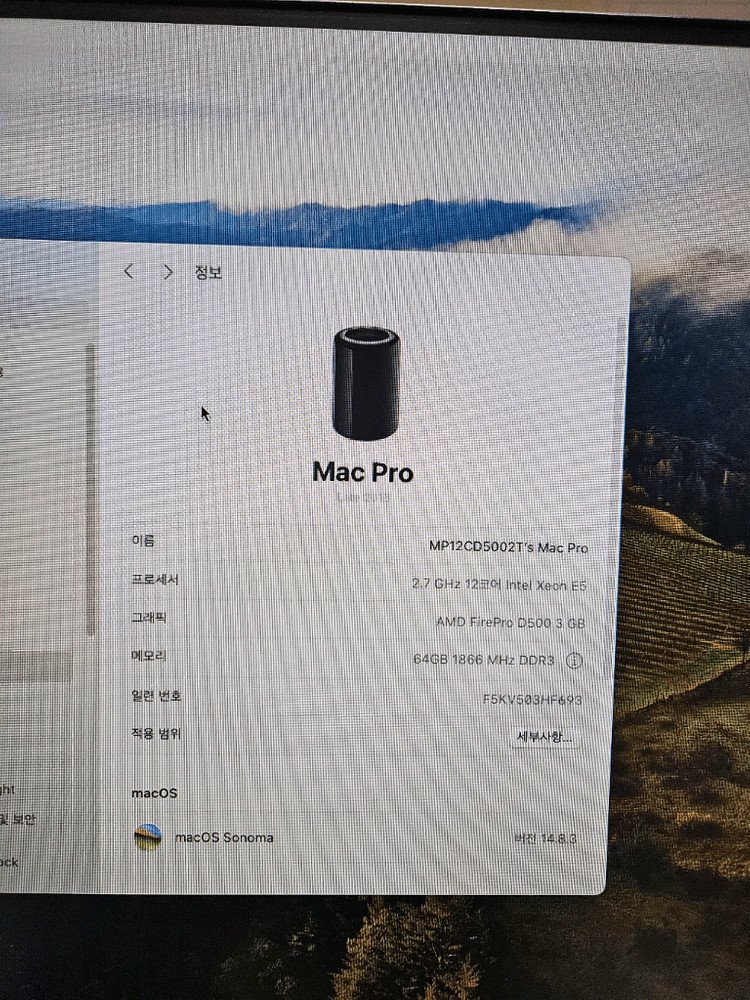The height and width of the screenshot is (1000, 750).
Task: Click graphics value AMD FirePro D500 3 GB
Action: pyautogui.click(x=511, y=622)
